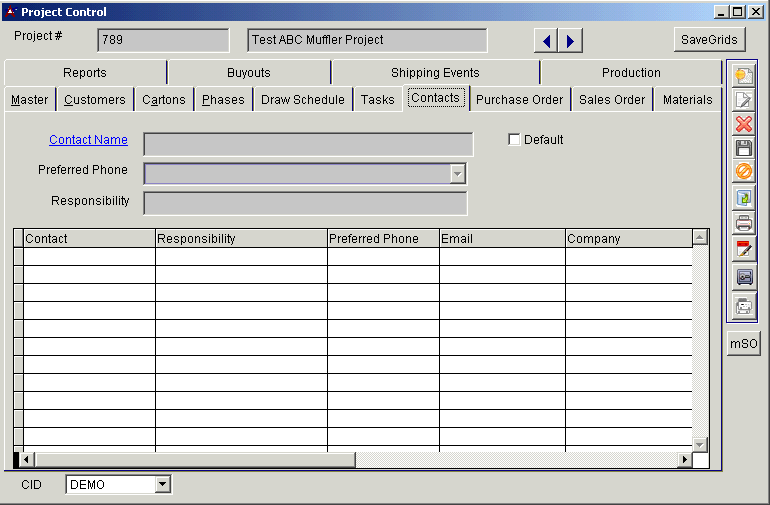Select the Draw Schedule tab

302,100
